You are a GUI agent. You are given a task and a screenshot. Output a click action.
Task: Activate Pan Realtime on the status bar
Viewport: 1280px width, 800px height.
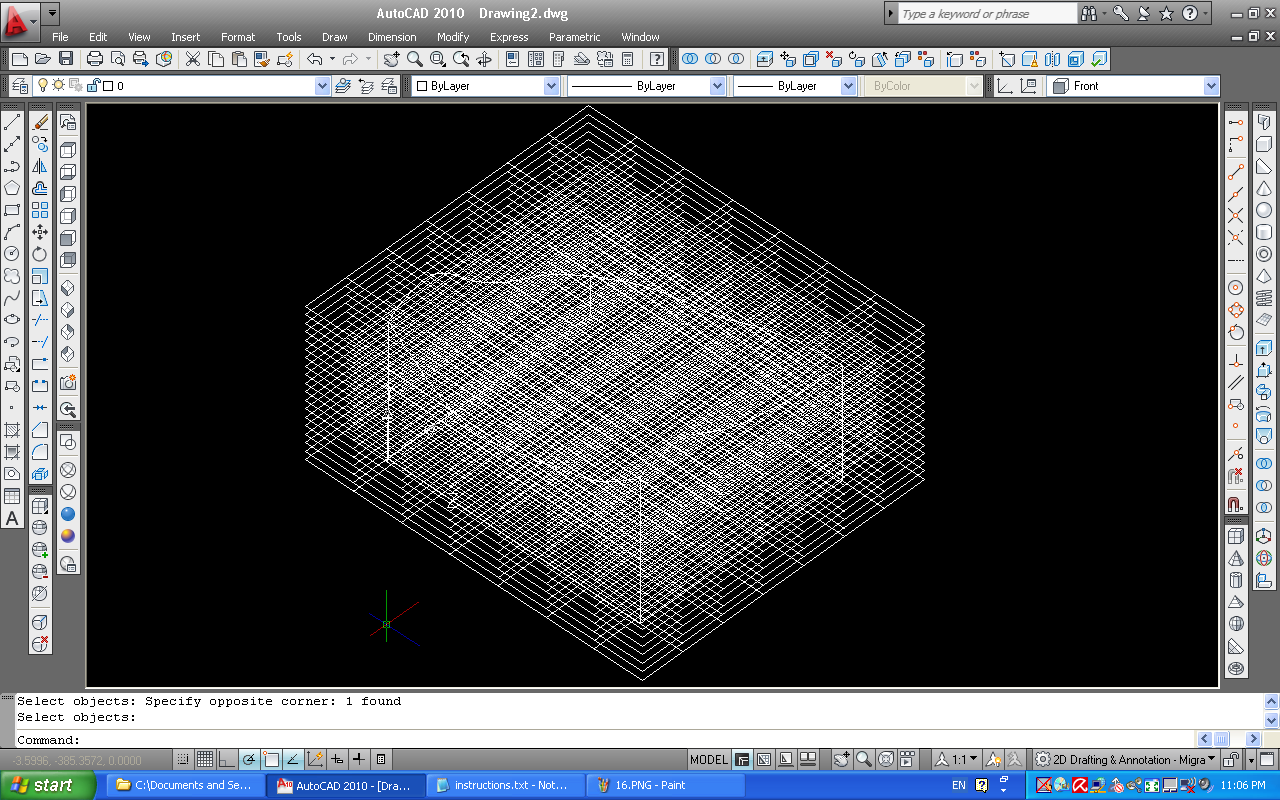pos(842,760)
